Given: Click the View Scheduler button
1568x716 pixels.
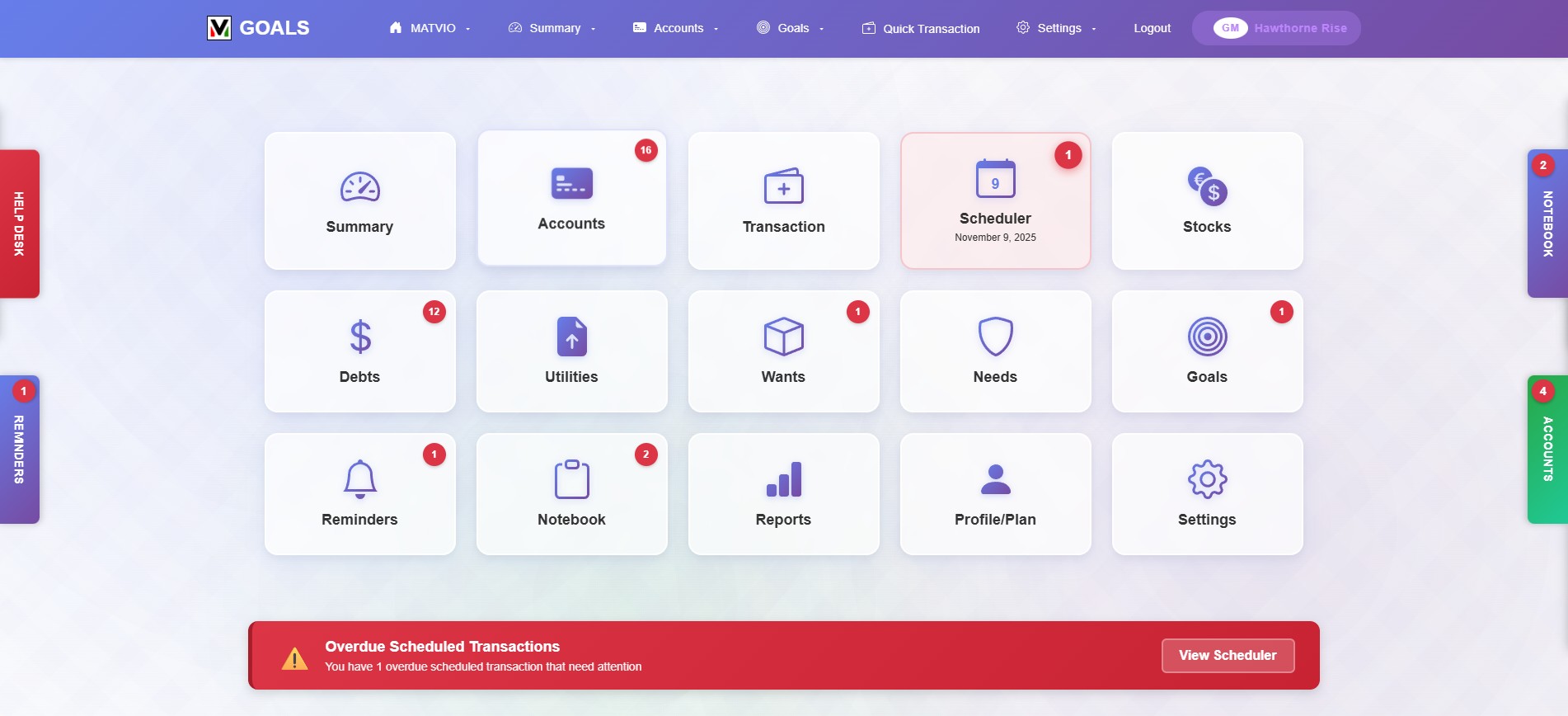Looking at the screenshot, I should 1227,655.
